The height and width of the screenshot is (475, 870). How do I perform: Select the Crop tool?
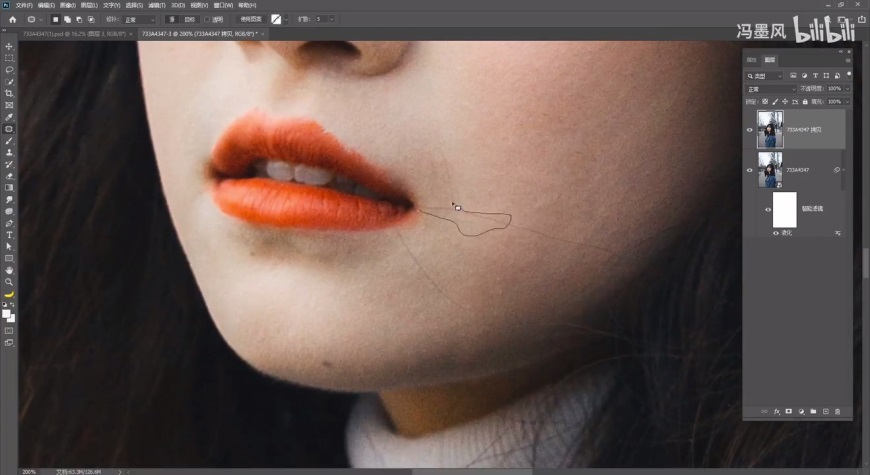coord(9,93)
